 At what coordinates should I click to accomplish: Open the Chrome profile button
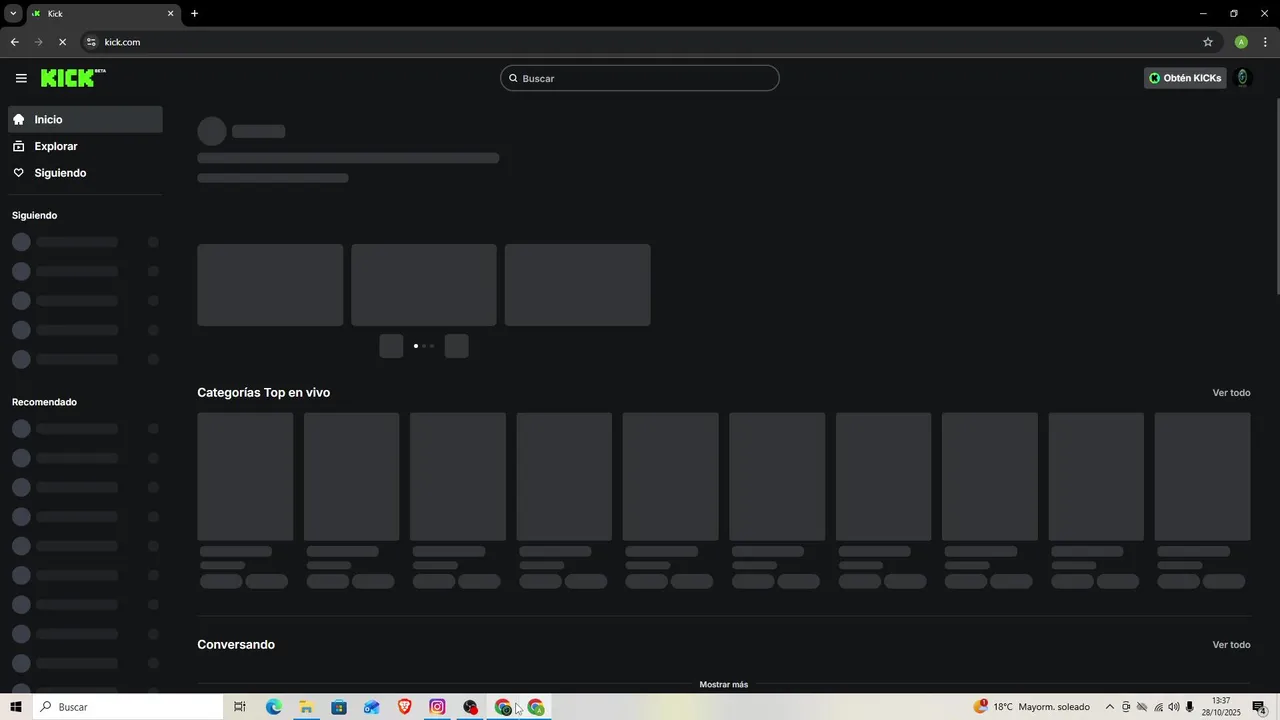coord(1241,42)
